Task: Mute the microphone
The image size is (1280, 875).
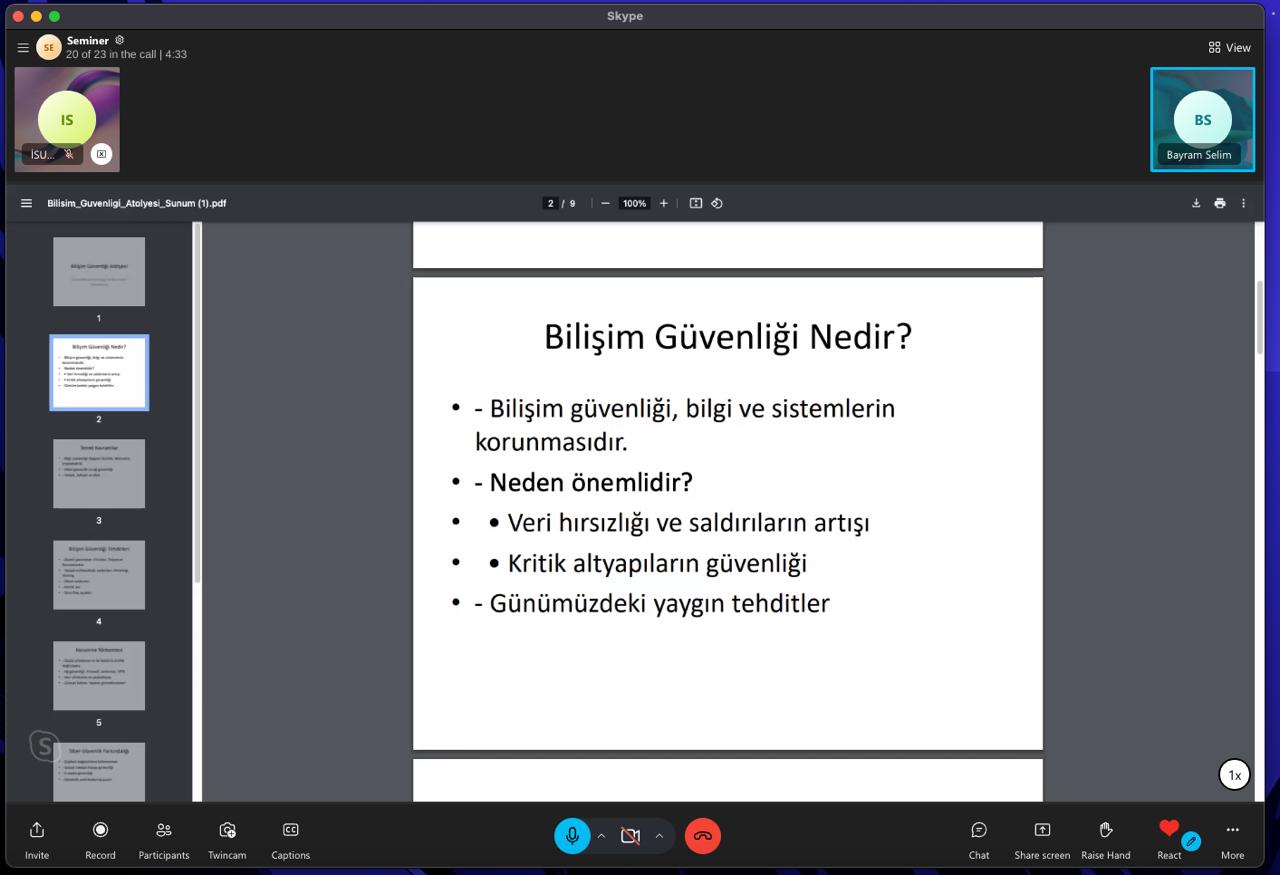Action: pyautogui.click(x=572, y=836)
